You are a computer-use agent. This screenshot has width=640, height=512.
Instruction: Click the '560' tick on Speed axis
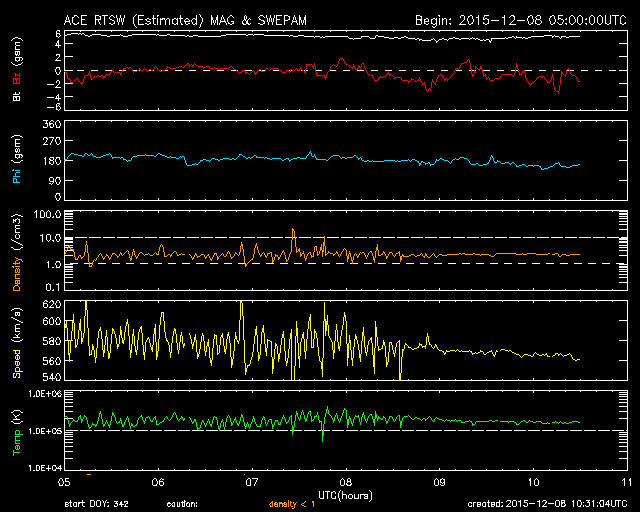click(x=52, y=361)
